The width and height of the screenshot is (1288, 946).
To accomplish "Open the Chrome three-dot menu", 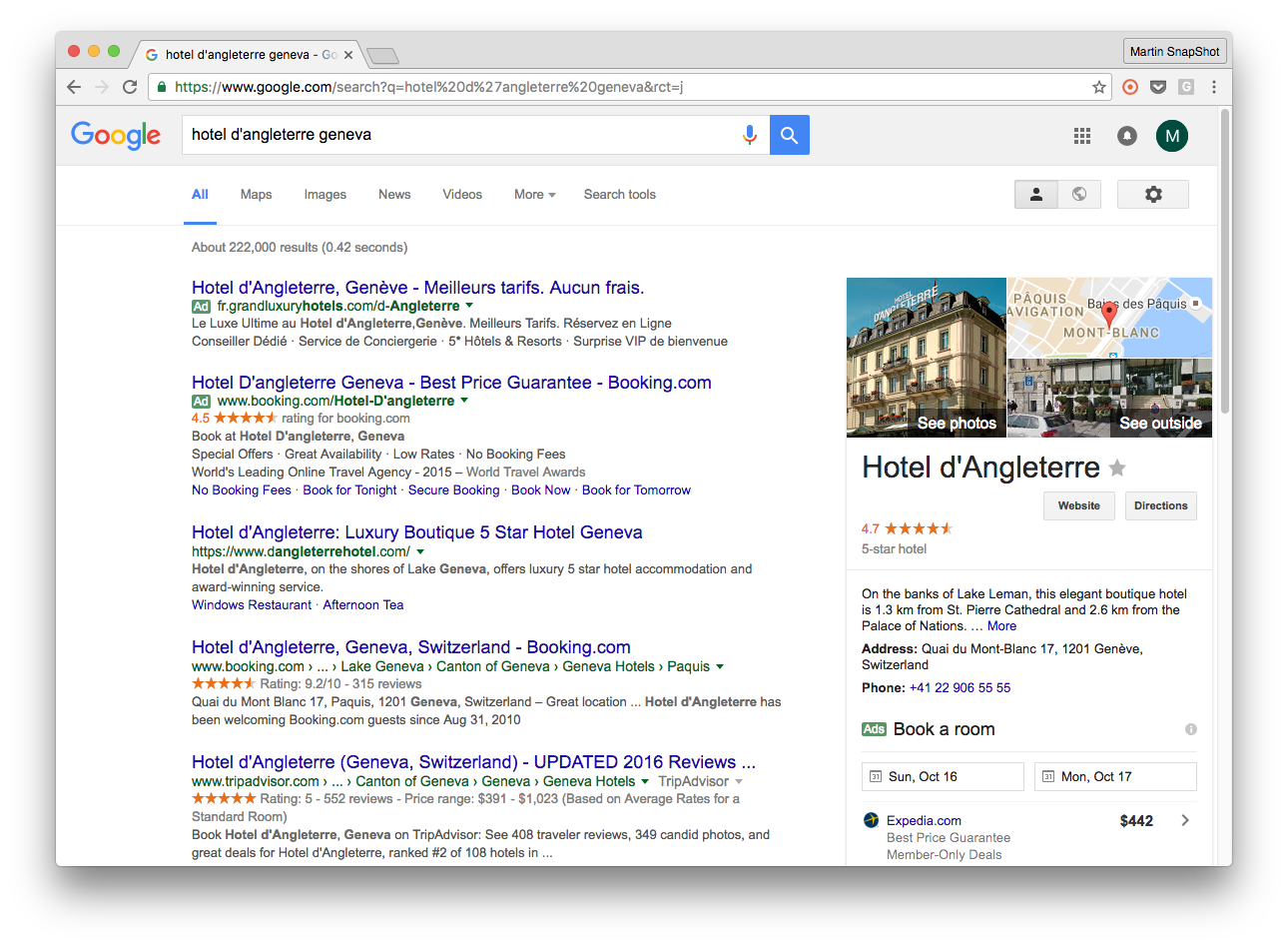I will click(1214, 87).
